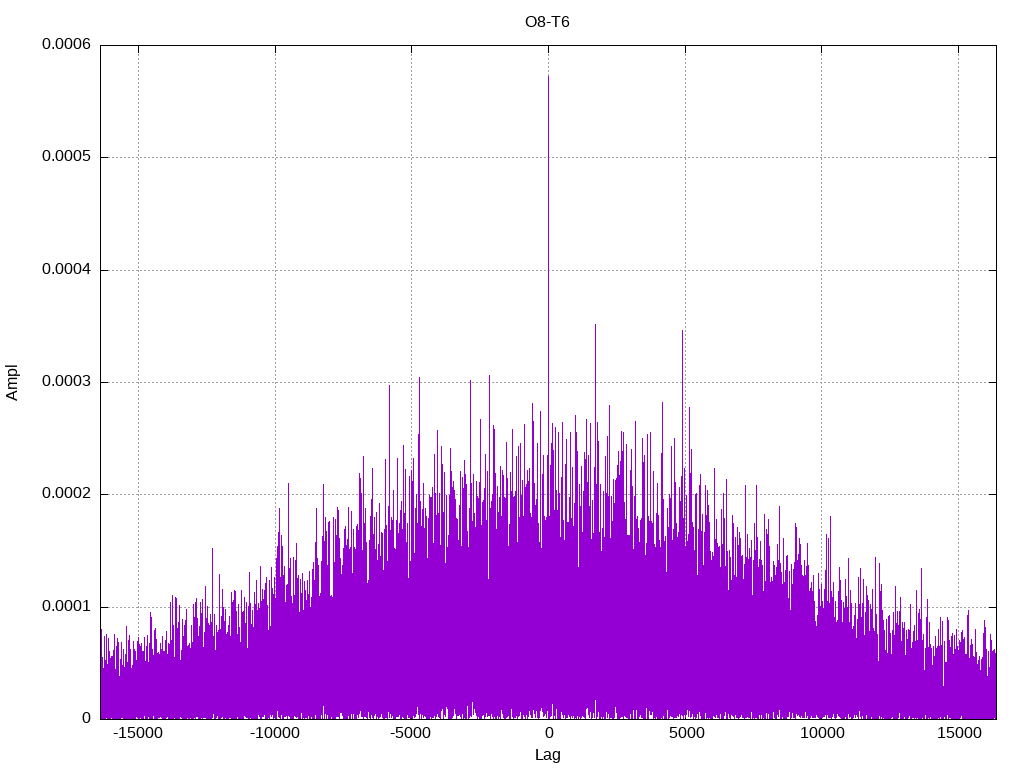
Task: Click y-axis tick value 0.0003
Action: [x=66, y=381]
